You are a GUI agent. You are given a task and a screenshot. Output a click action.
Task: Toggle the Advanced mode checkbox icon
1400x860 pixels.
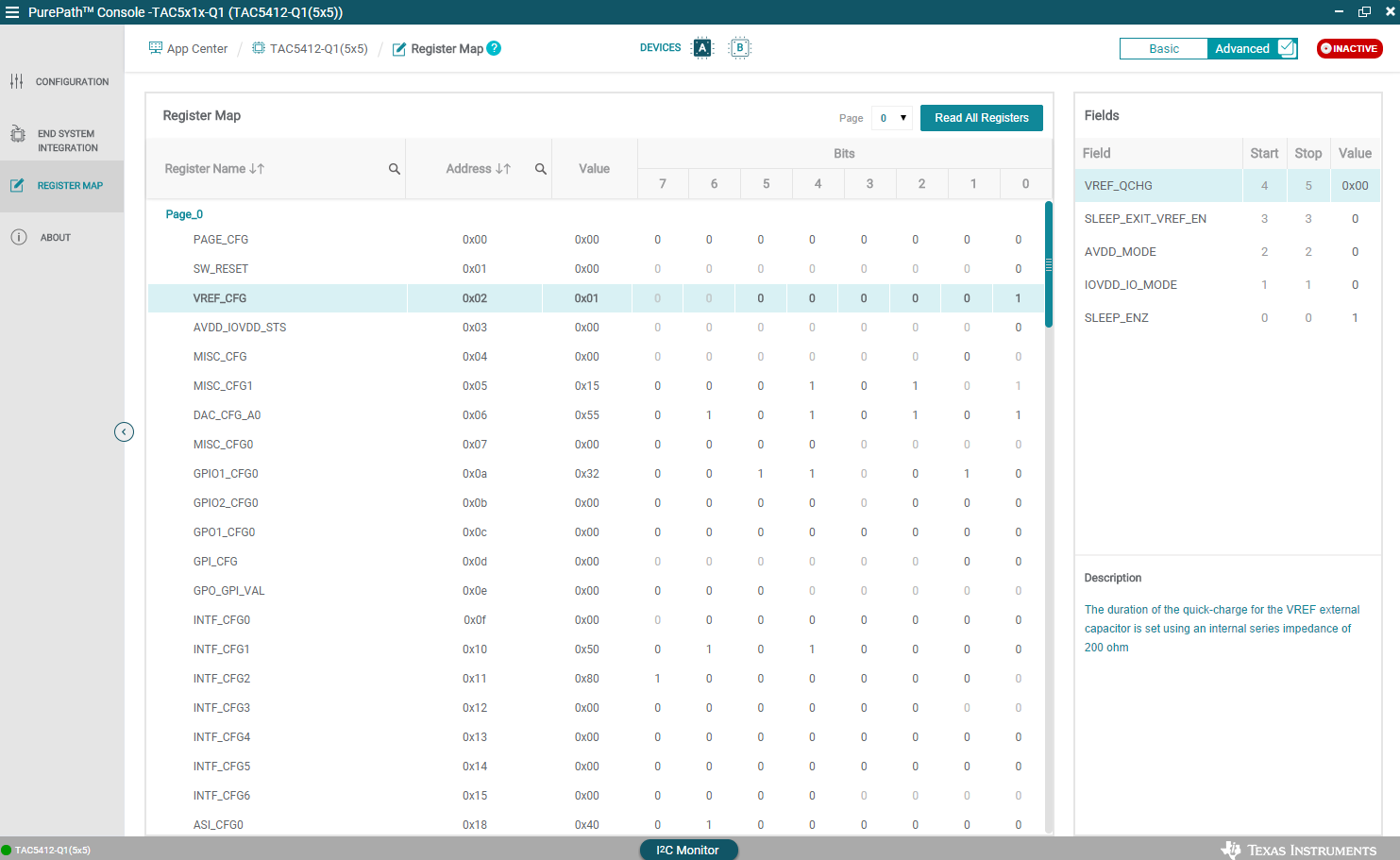click(1287, 48)
